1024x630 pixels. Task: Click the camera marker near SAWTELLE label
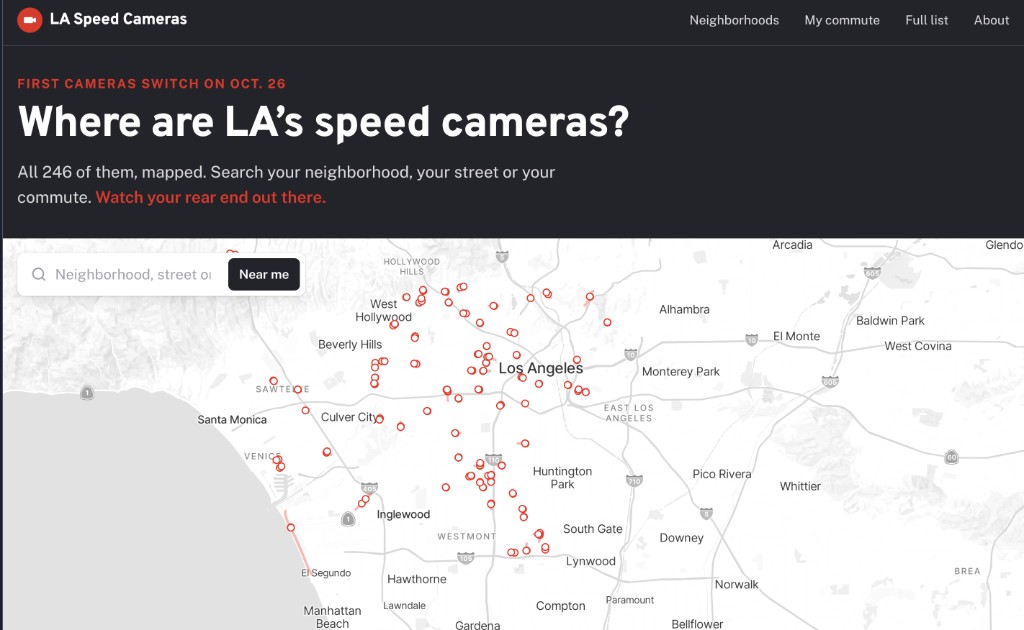click(x=298, y=389)
